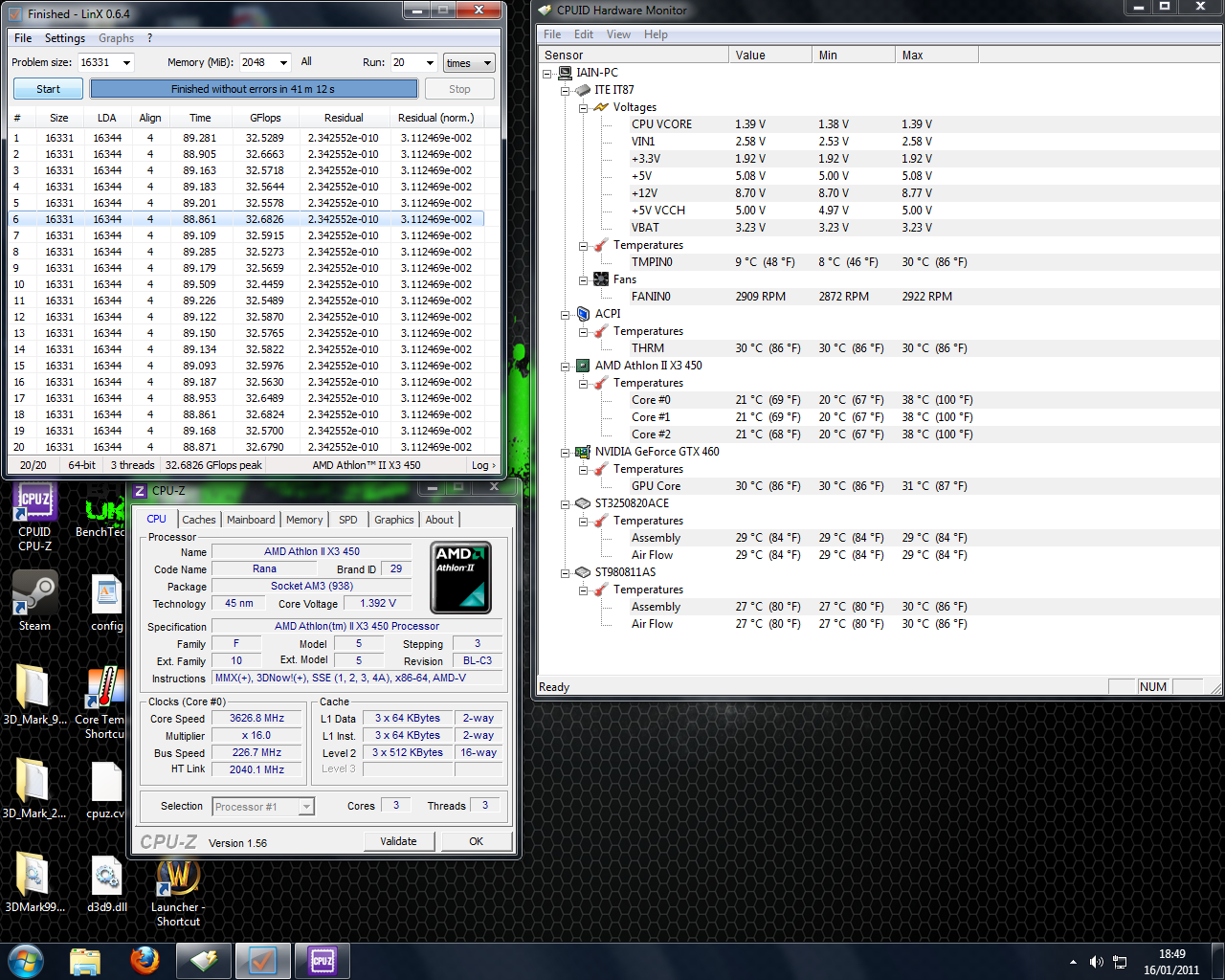
Task: Click the network tray icon
Action: pyautogui.click(x=1120, y=962)
